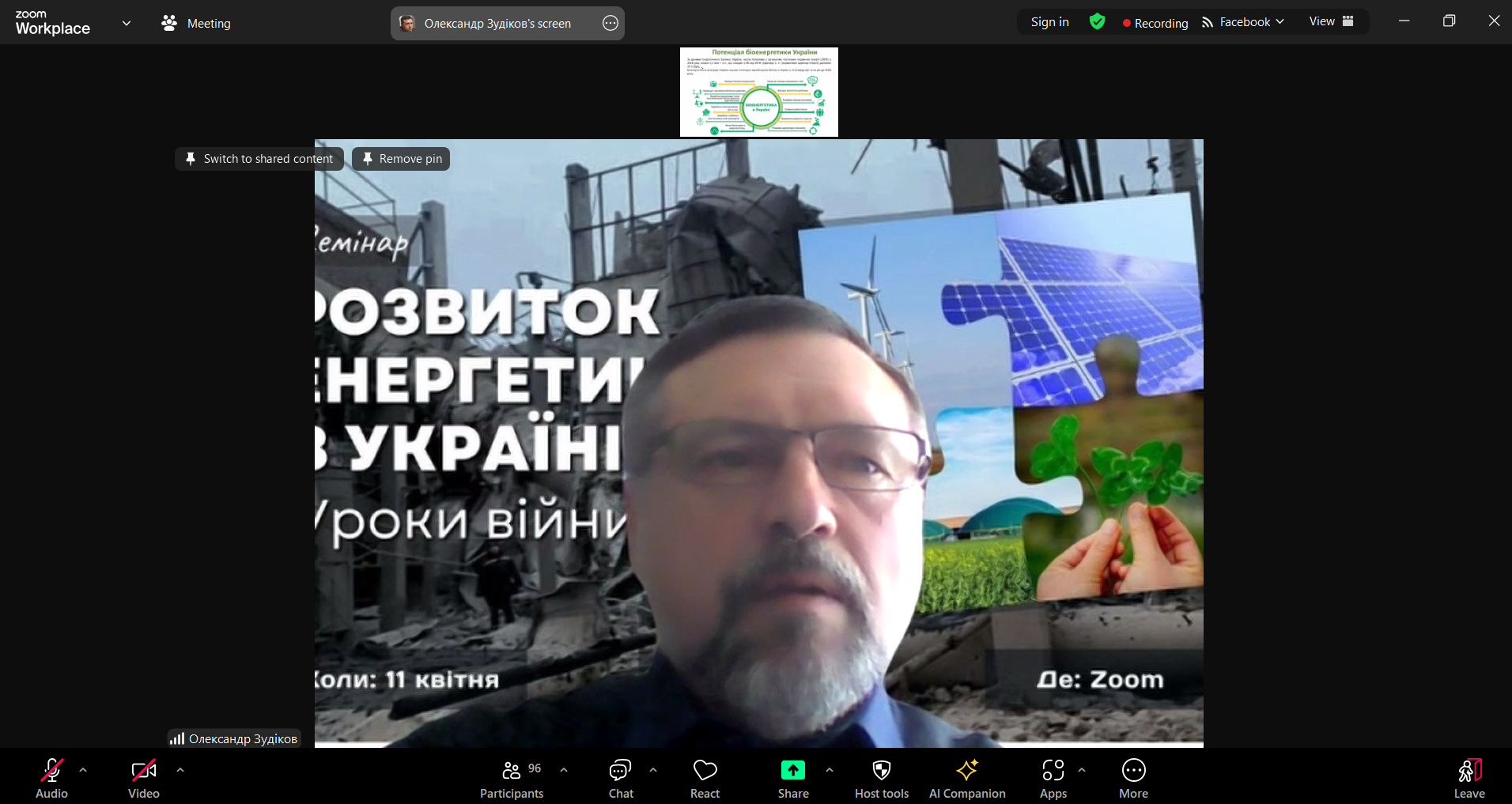The width and height of the screenshot is (1512, 804).
Task: Open the Apps panel
Action: (1053, 779)
